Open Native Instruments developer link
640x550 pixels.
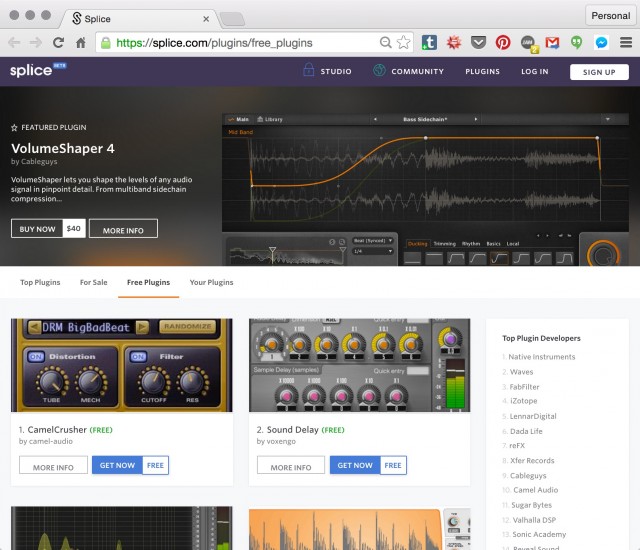[x=541, y=357]
